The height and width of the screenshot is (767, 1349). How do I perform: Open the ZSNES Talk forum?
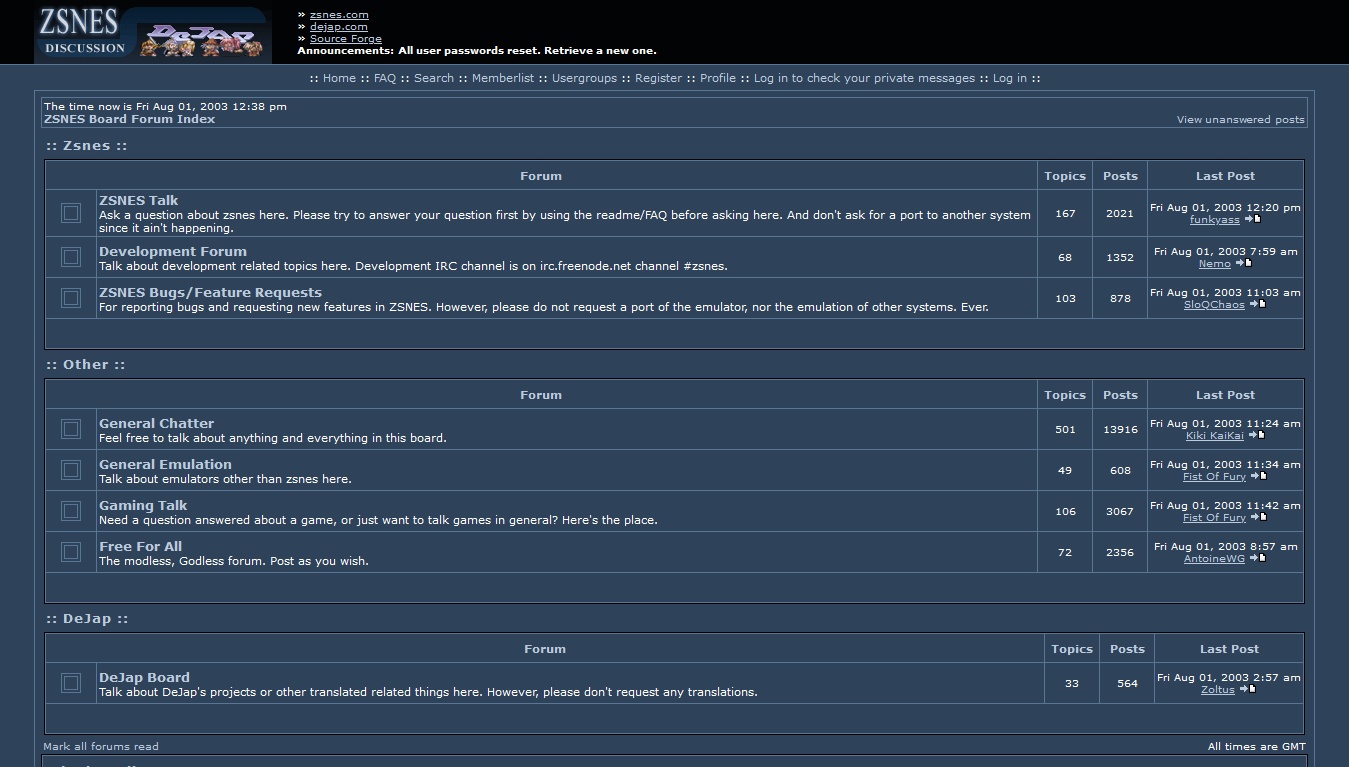pyautogui.click(x=139, y=200)
